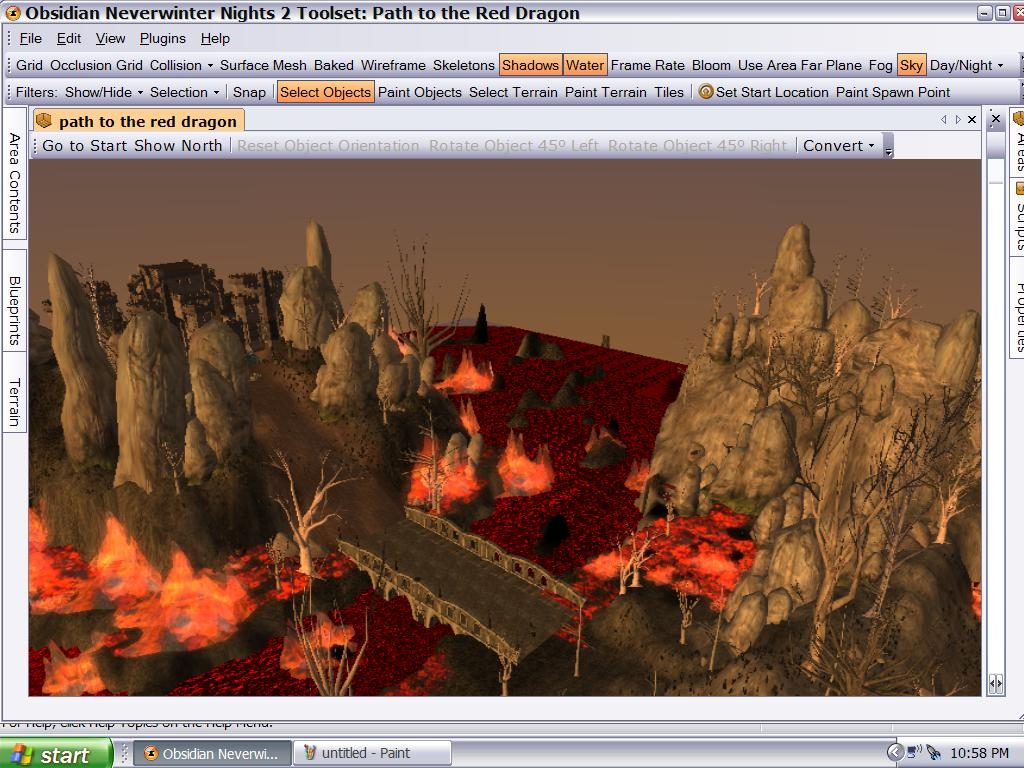Turn off Water rendering
Viewport: 1024px width, 768px height.
click(584, 65)
